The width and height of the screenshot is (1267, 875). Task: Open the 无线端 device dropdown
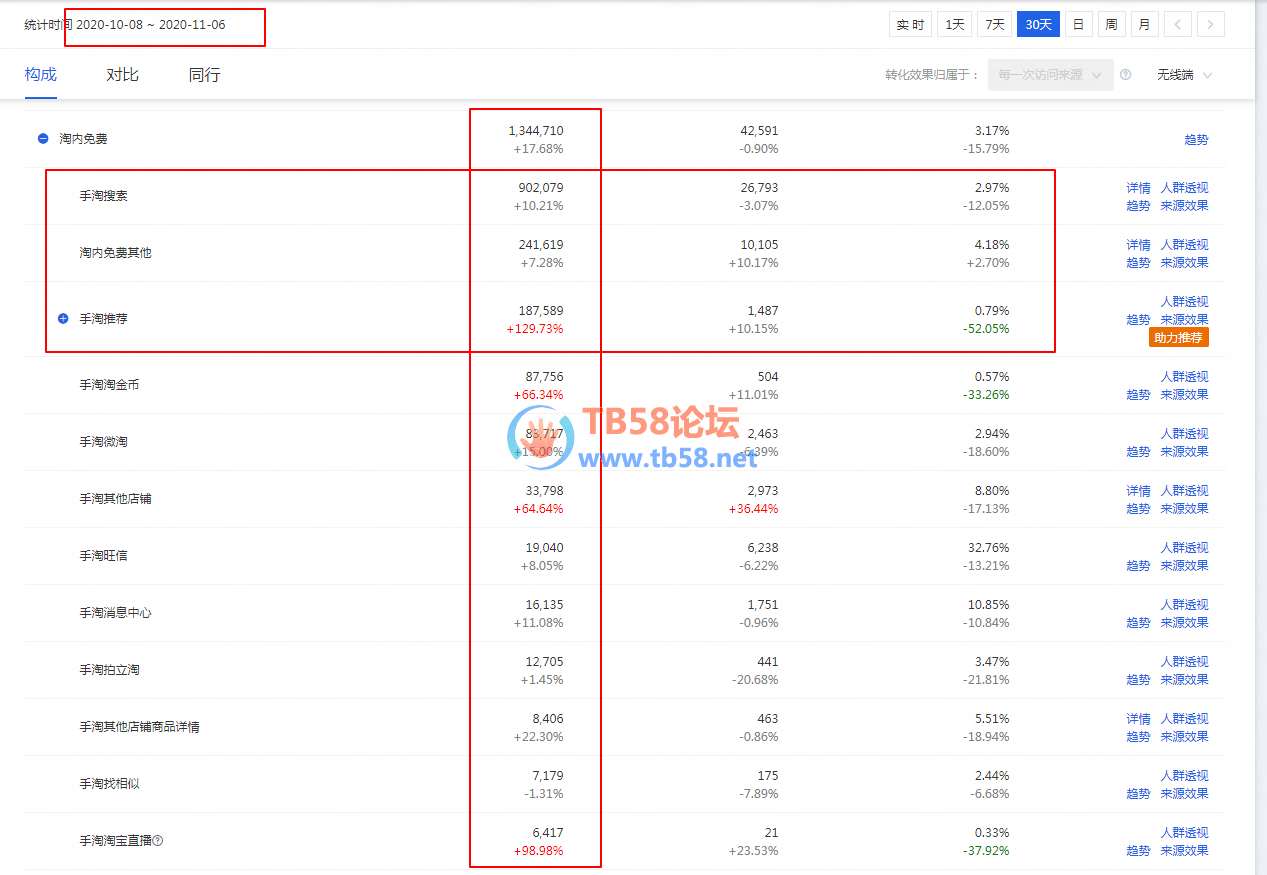tap(1184, 75)
